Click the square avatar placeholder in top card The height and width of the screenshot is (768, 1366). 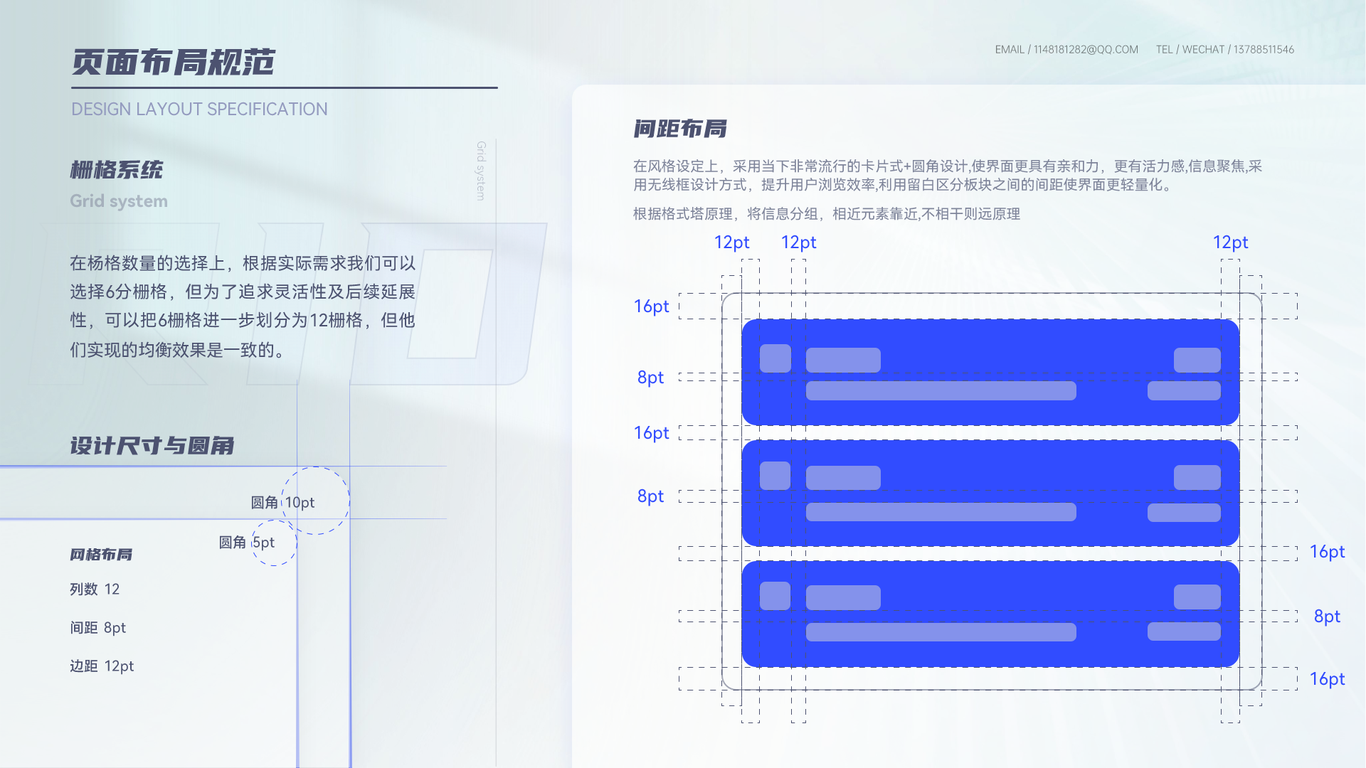[775, 358]
